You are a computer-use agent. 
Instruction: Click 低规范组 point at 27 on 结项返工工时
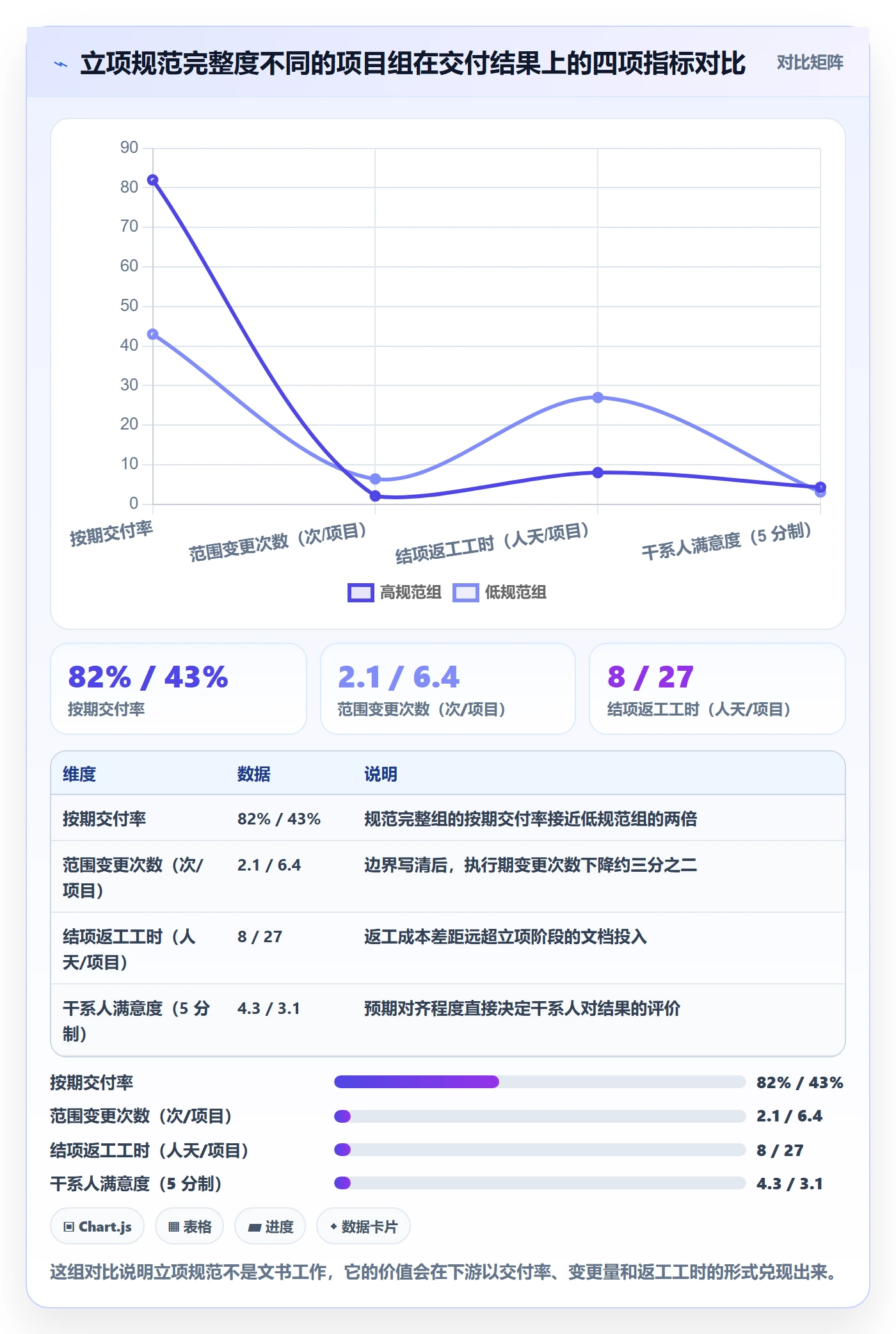click(598, 398)
